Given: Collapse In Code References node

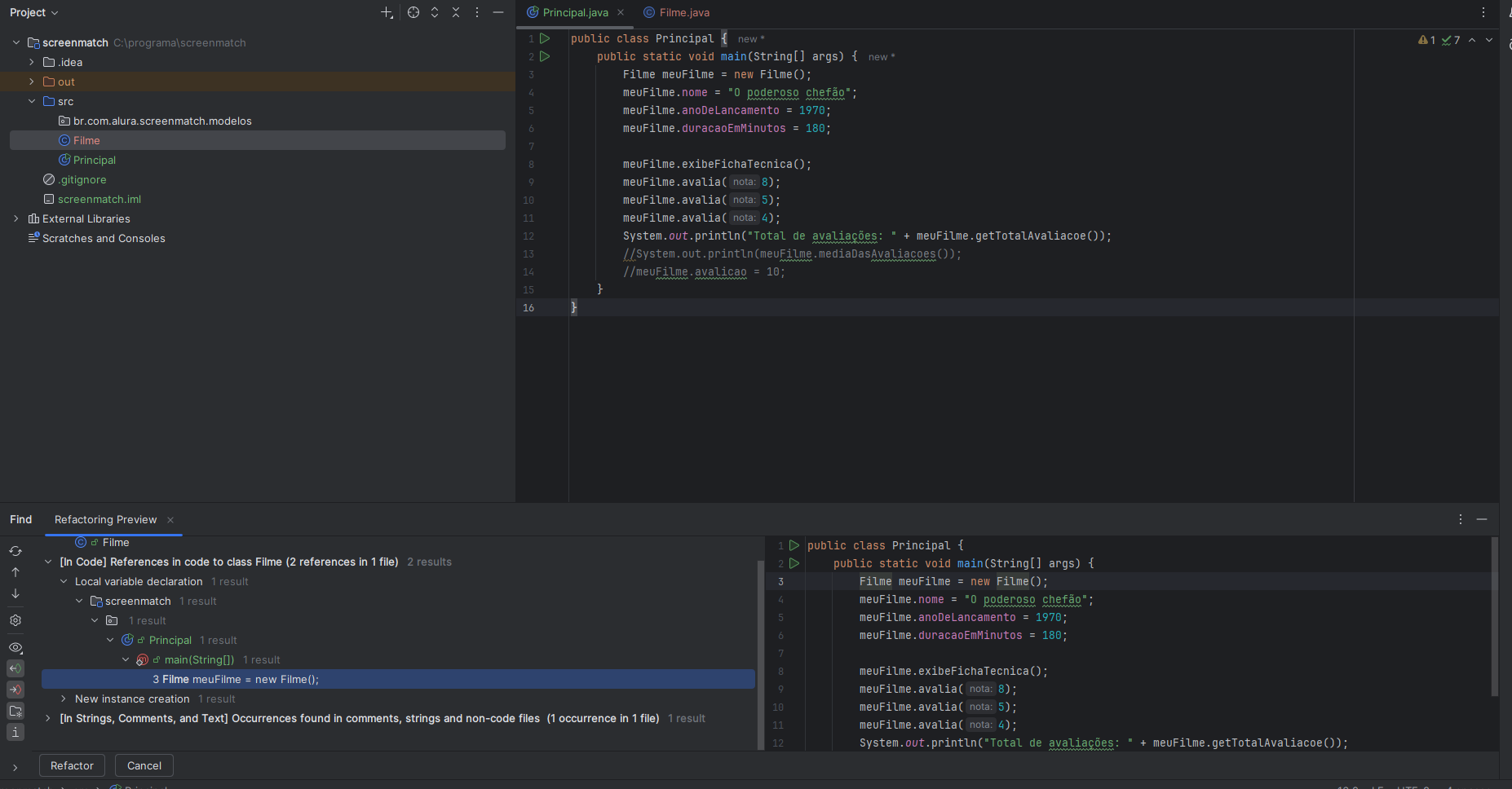Looking at the screenshot, I should [x=48, y=562].
